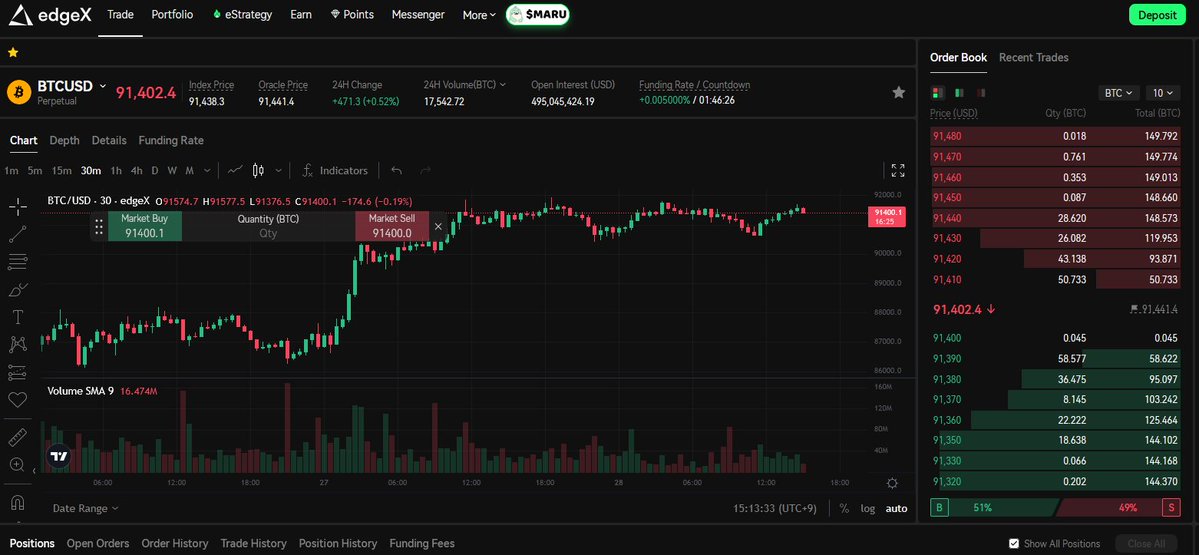
Task: Select the candlestick chart type icon
Action: click(258, 170)
